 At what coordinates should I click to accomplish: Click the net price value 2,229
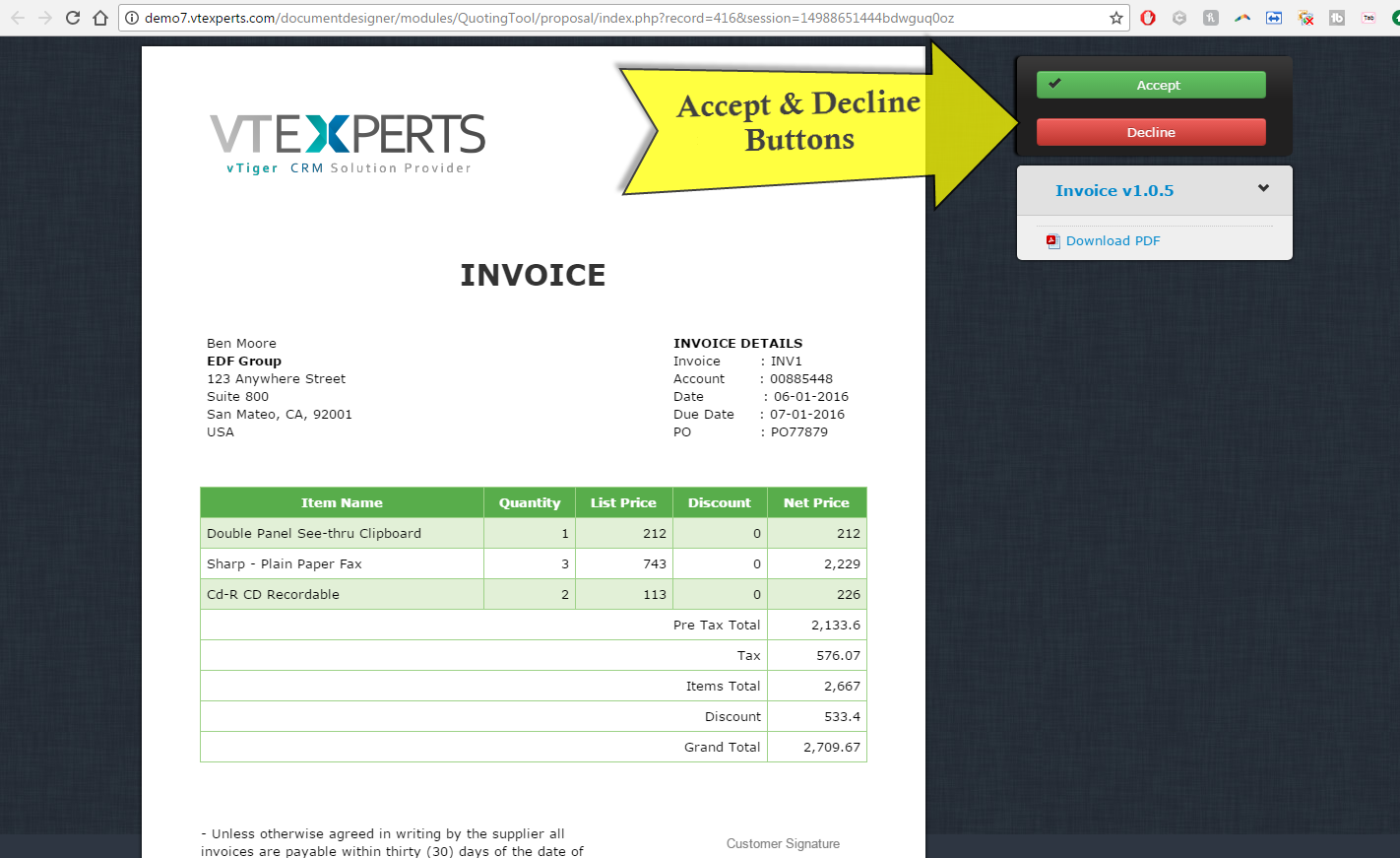coord(842,564)
